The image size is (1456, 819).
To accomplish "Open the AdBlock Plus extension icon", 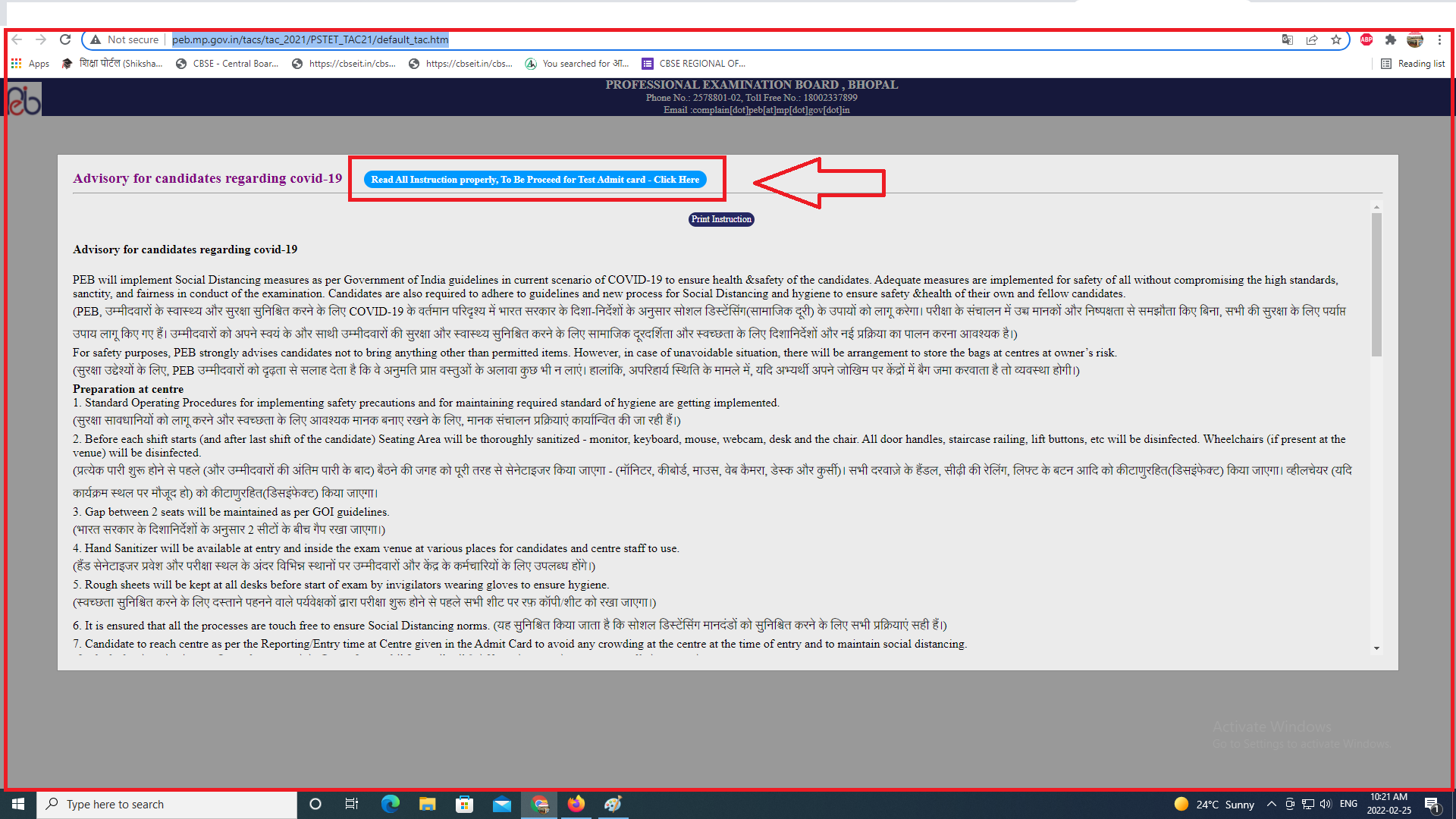I will point(1367,39).
